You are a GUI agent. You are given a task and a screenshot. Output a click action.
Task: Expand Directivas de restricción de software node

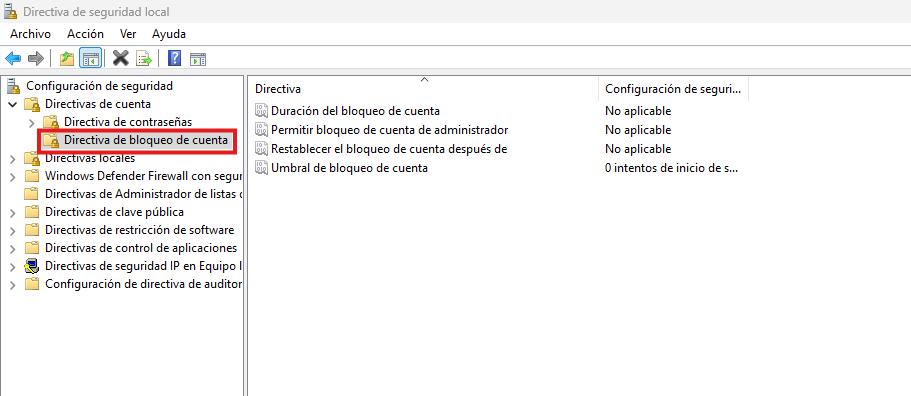(13, 230)
